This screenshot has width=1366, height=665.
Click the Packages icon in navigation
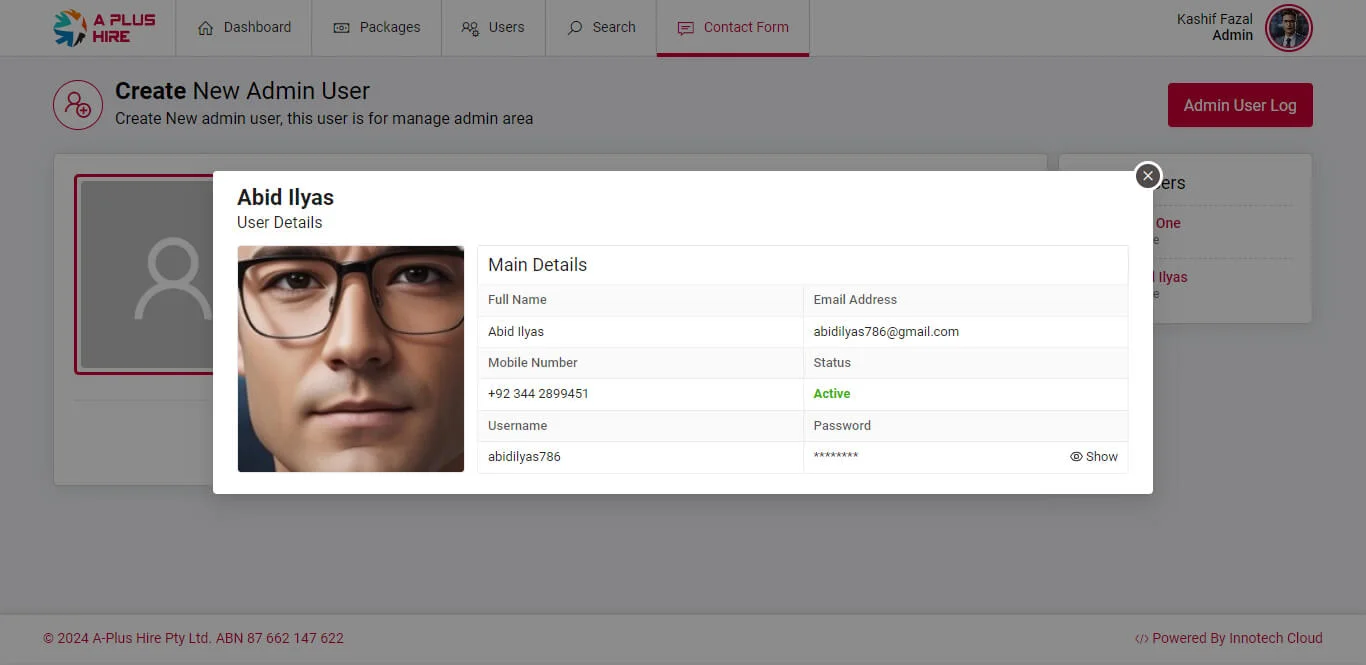point(341,28)
